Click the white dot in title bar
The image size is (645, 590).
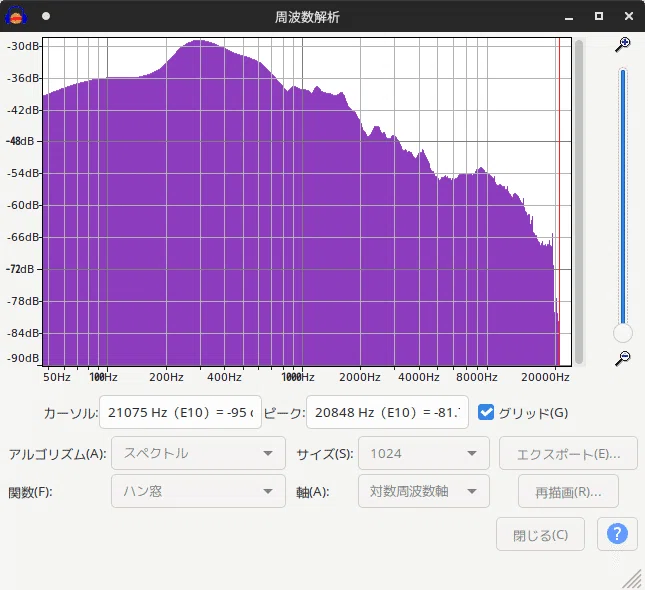[x=46, y=16]
